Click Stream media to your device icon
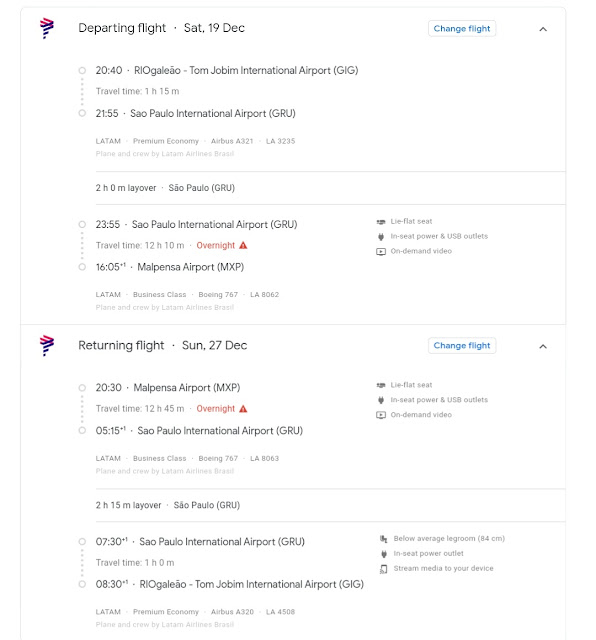This screenshot has width=596, height=640. tap(383, 569)
